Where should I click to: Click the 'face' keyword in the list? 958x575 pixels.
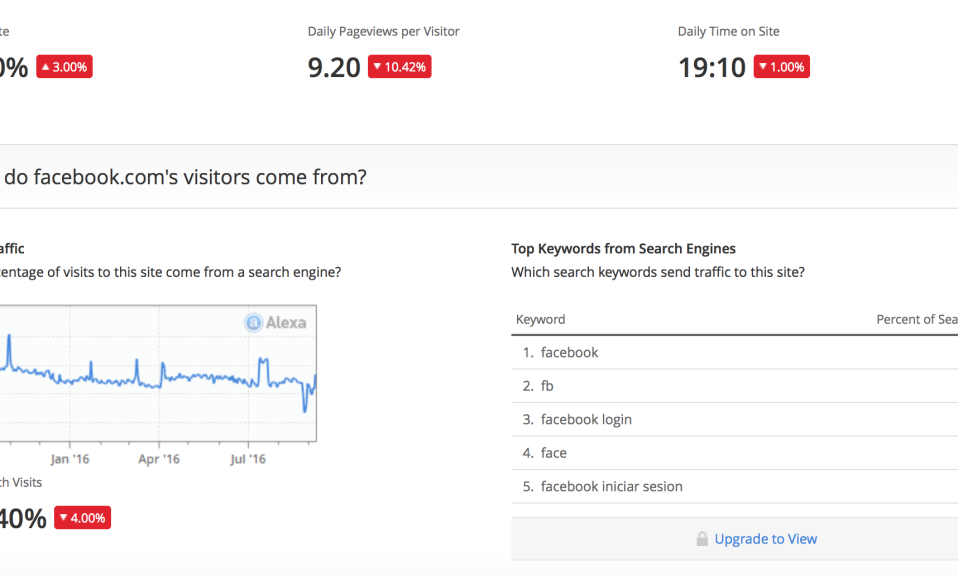tap(553, 453)
